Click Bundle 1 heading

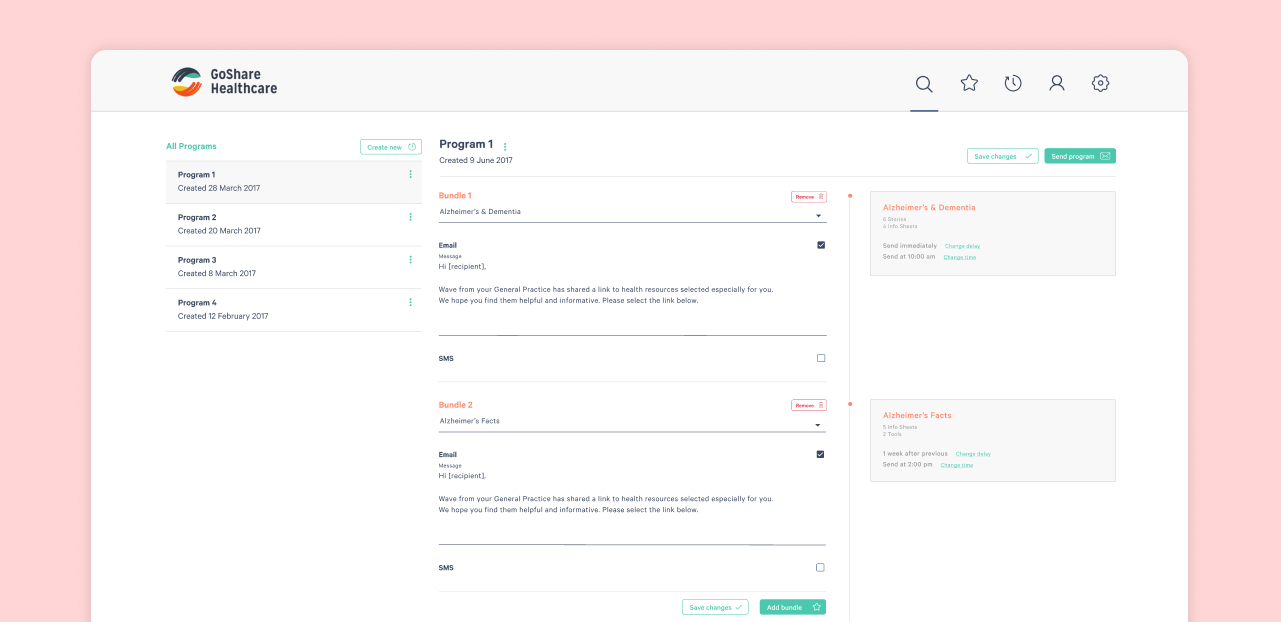(x=455, y=196)
